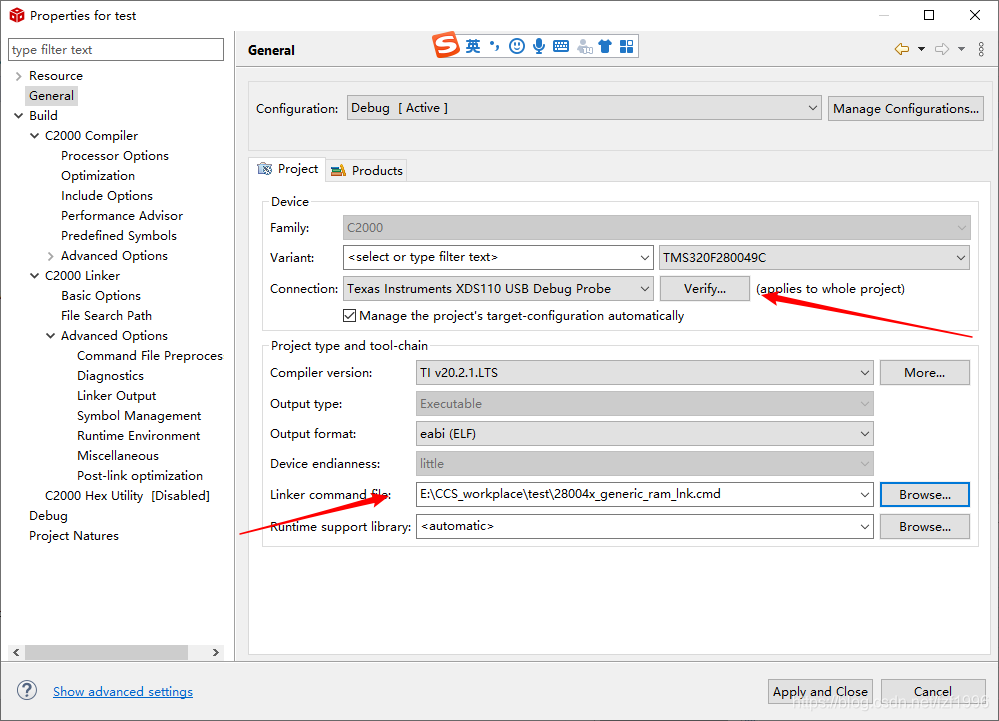This screenshot has height=721, width=999.
Task: Click the help question mark icon
Action: click(27, 690)
